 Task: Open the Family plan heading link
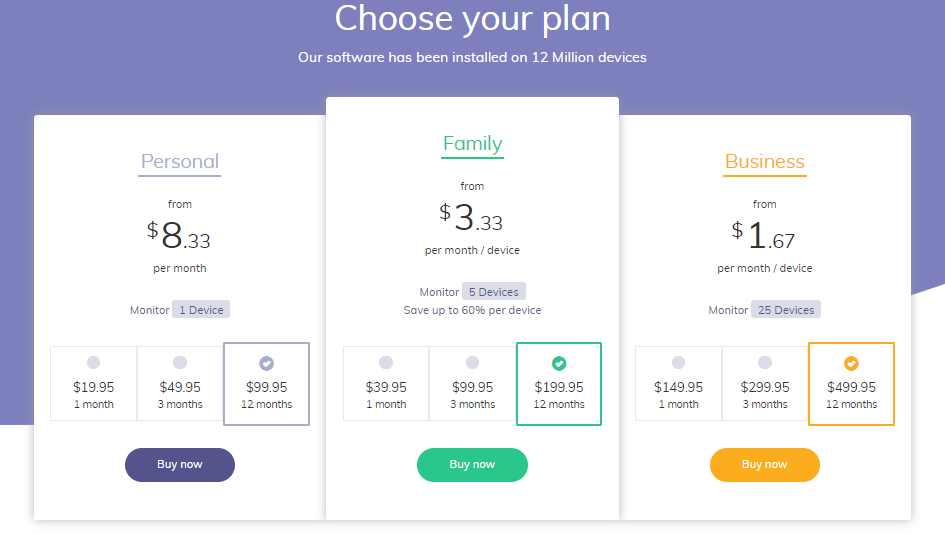tap(472, 144)
